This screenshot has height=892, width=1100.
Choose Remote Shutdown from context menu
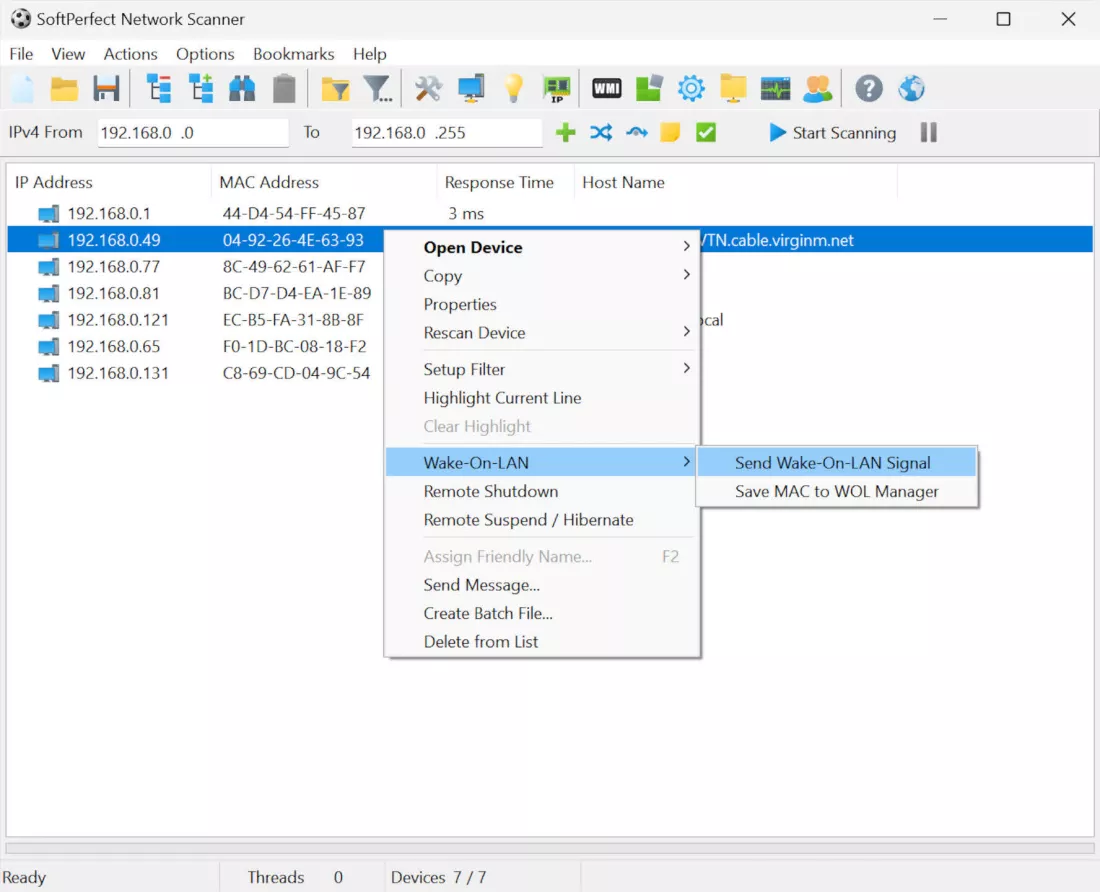tap(491, 491)
